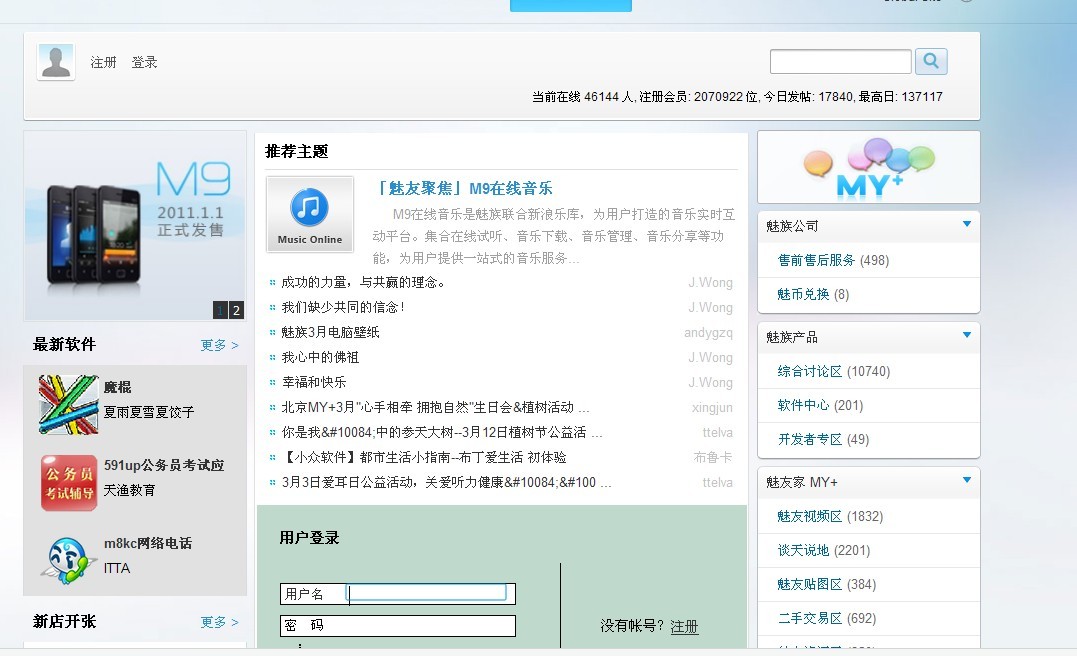The height and width of the screenshot is (656, 1077).
Task: Open 「魅友聚焦」M9在线音乐 headline
Action: 464,188
